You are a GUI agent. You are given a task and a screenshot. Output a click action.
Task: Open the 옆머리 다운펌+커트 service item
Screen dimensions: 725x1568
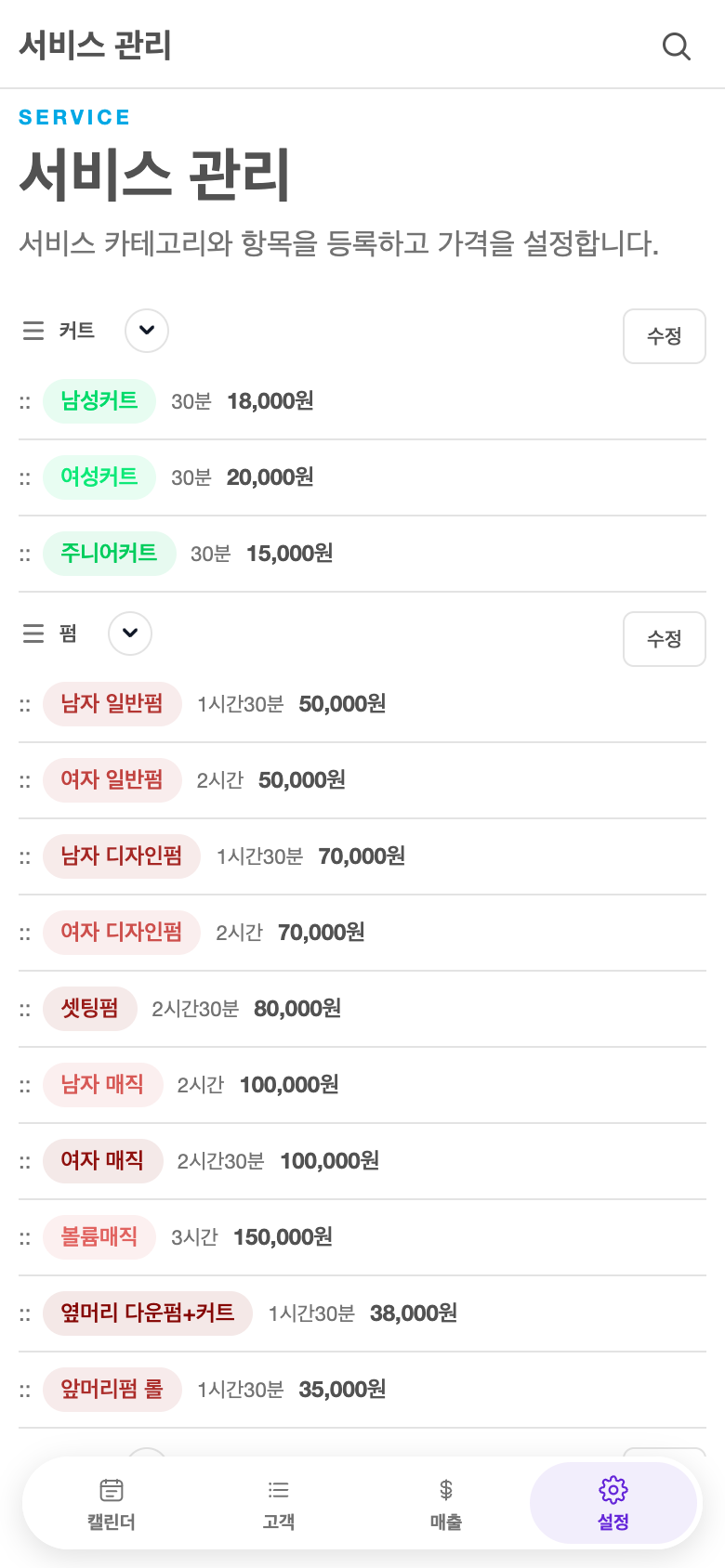[148, 1313]
